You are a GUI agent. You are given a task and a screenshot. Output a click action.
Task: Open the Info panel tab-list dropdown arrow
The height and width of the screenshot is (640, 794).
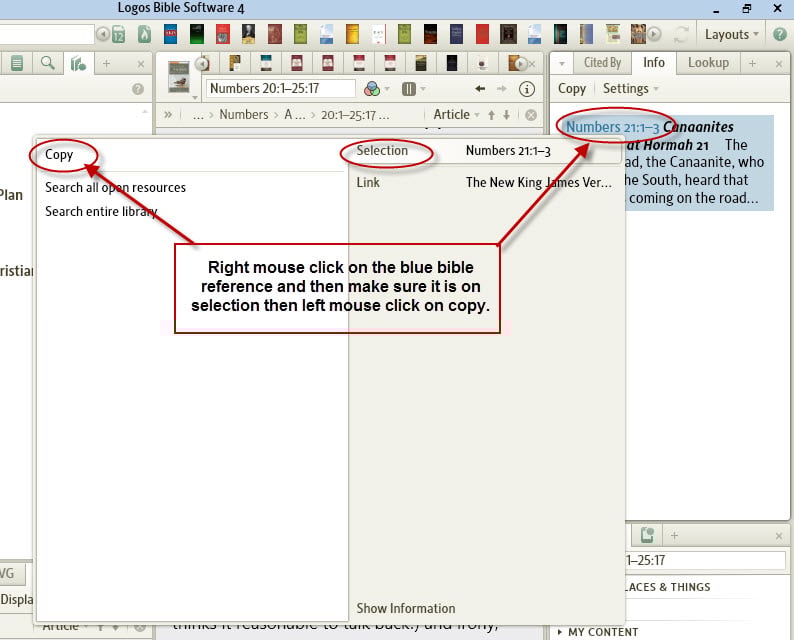point(562,64)
